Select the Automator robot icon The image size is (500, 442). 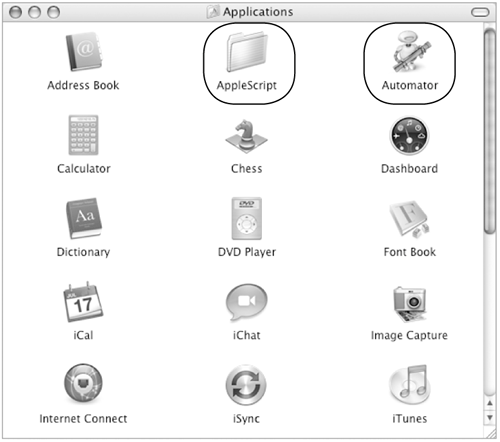click(410, 51)
